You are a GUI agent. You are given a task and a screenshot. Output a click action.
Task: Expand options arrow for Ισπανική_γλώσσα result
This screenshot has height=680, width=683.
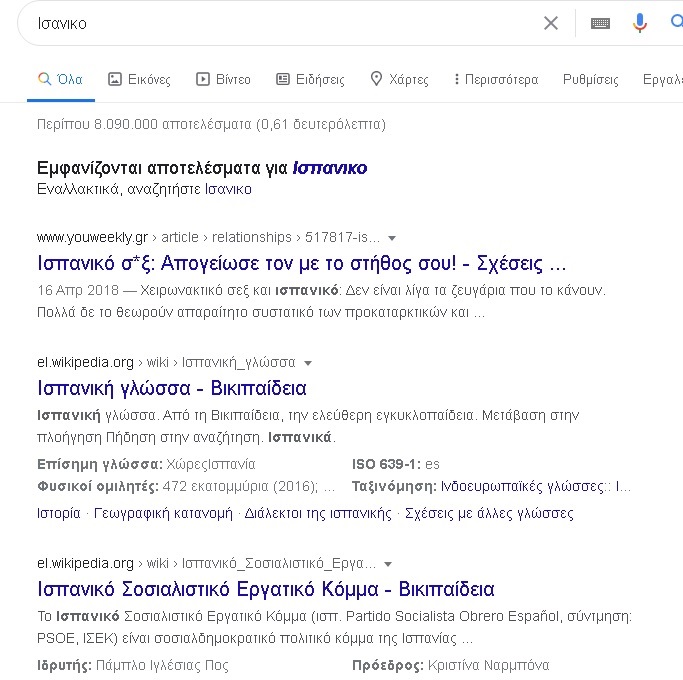coord(308,363)
